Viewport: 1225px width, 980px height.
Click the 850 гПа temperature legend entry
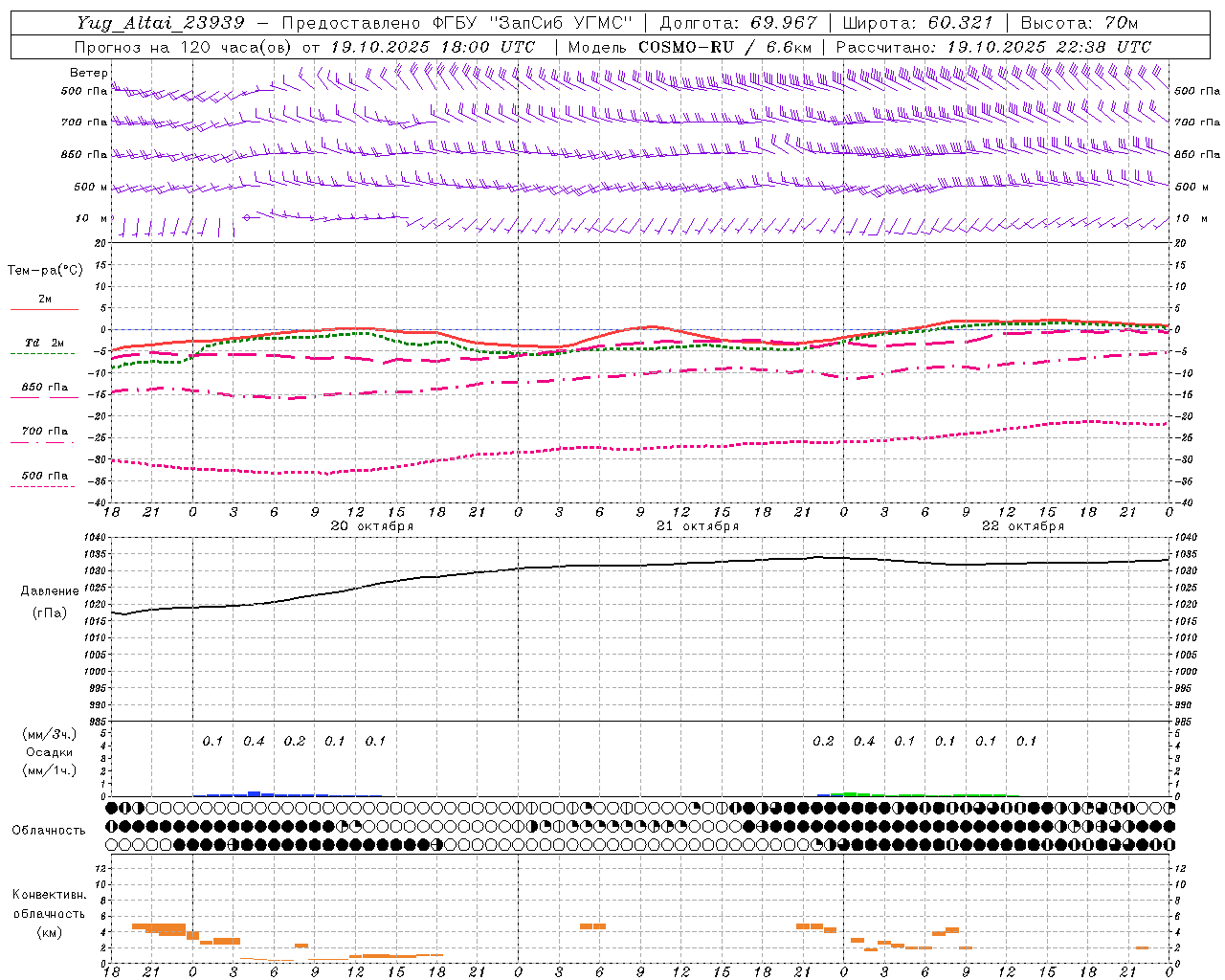pos(45,388)
